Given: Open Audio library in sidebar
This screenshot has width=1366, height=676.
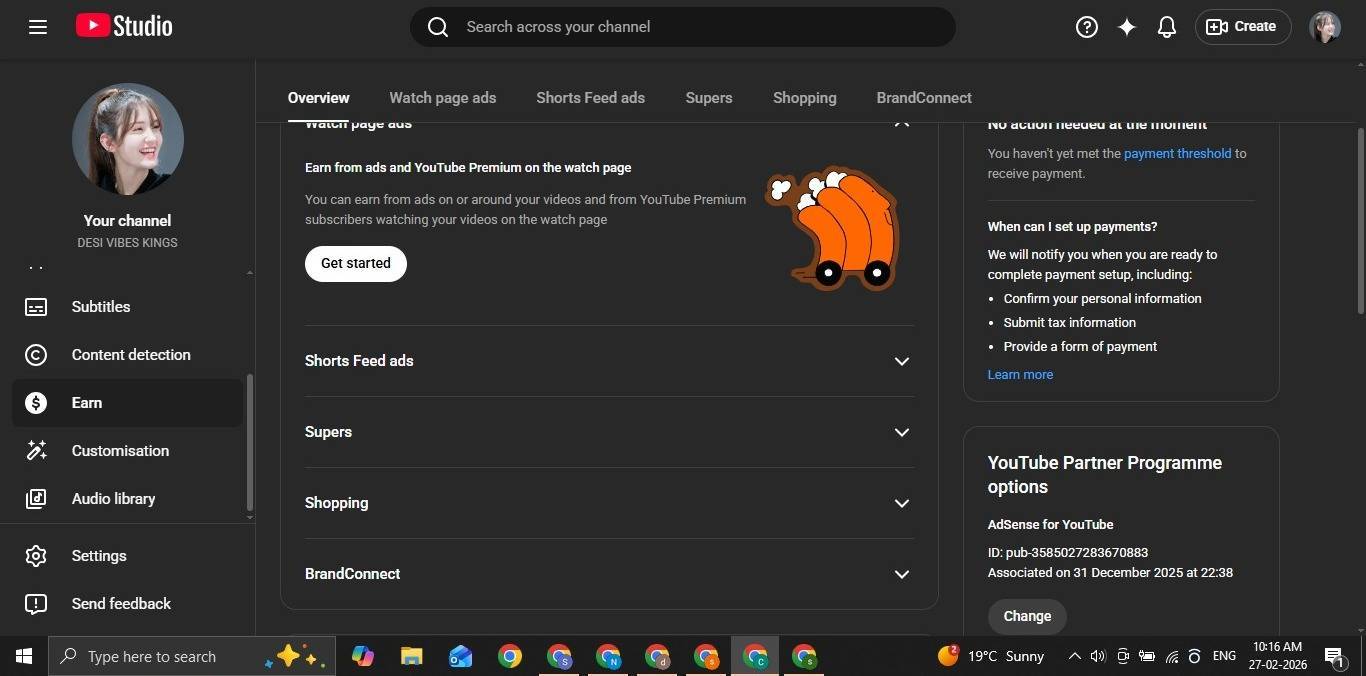Looking at the screenshot, I should click(113, 499).
